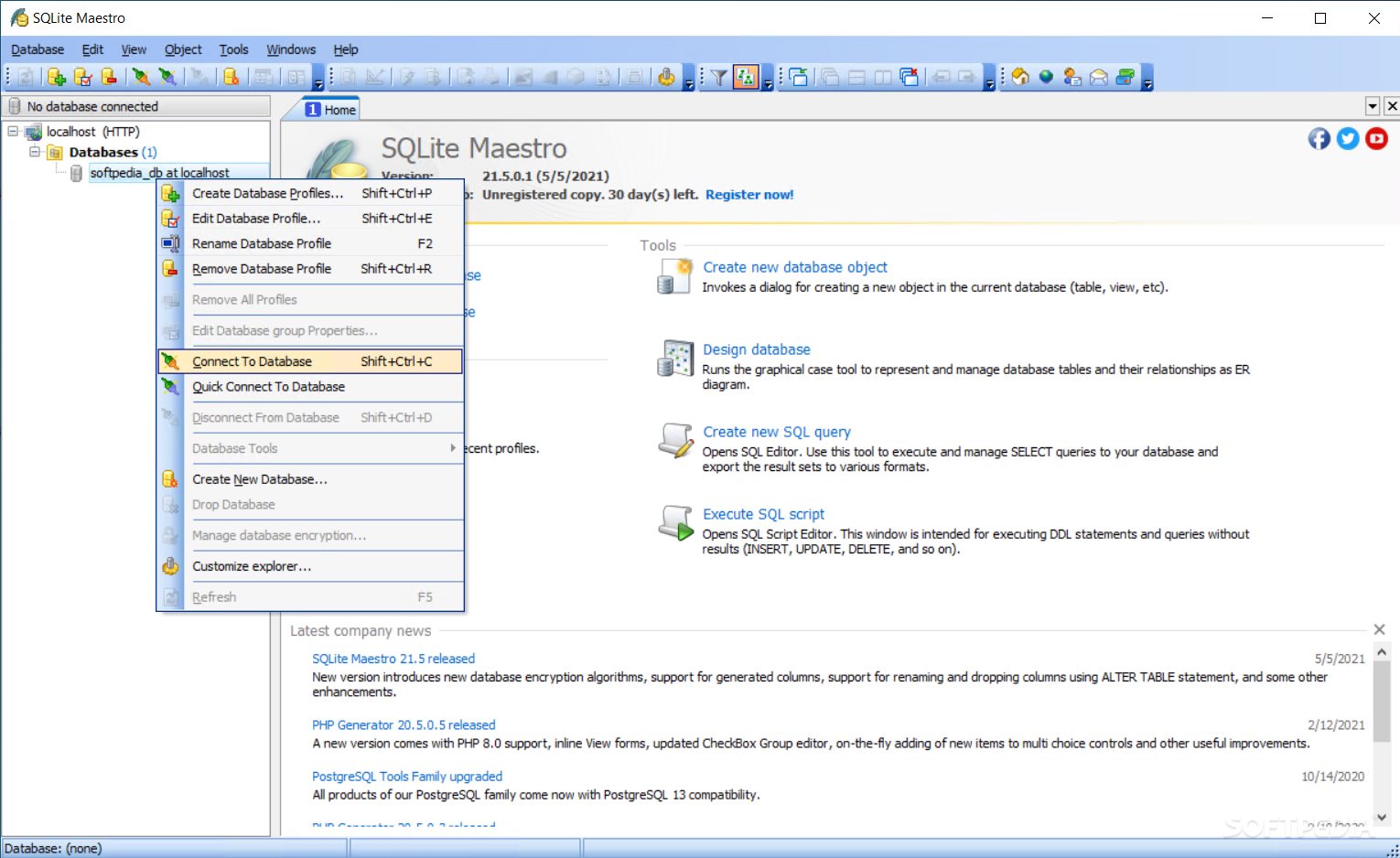1400x858 pixels.
Task: Choose Connect To Database in context menu
Action: [310, 361]
